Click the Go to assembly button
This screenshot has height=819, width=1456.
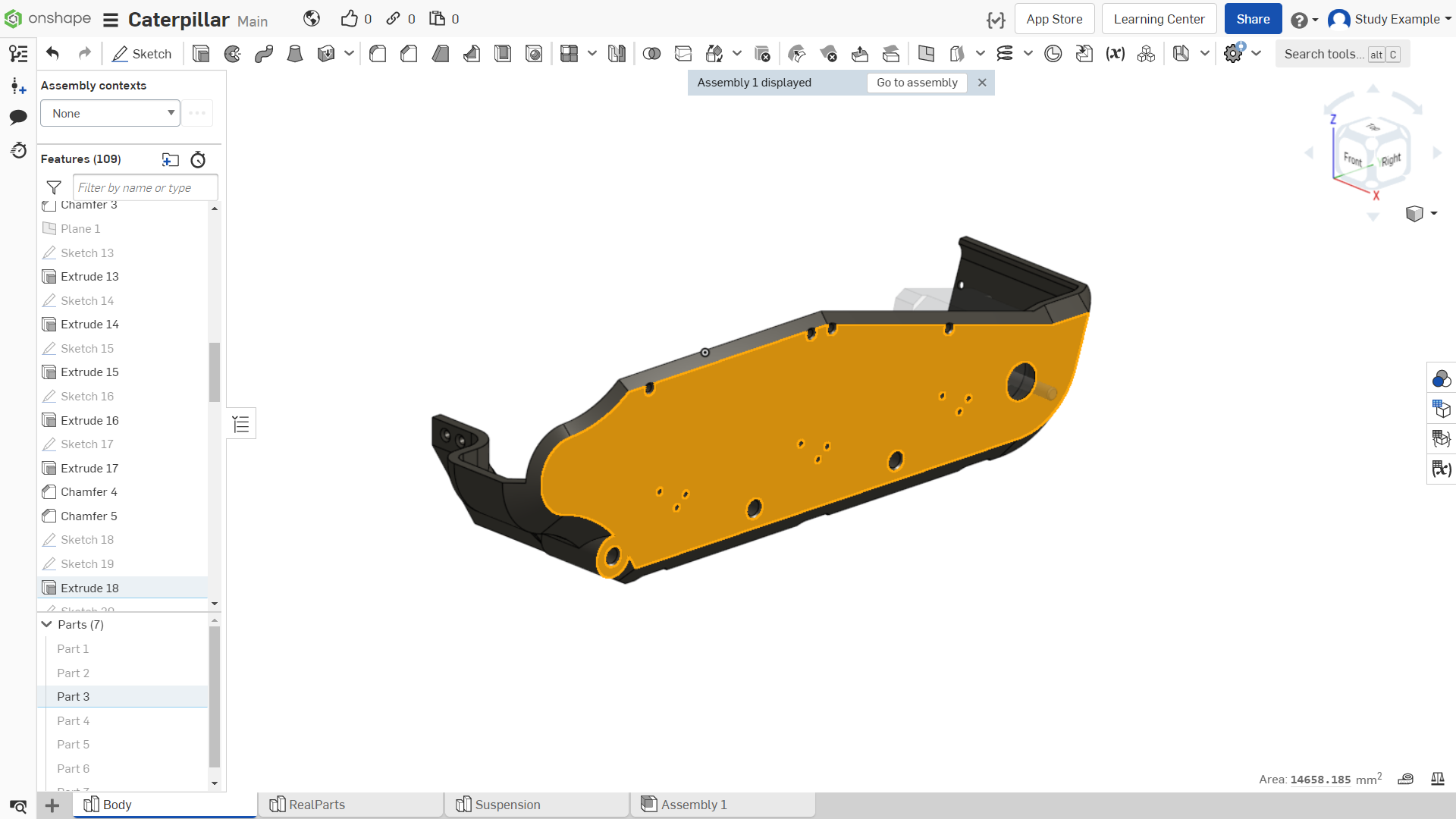click(917, 83)
